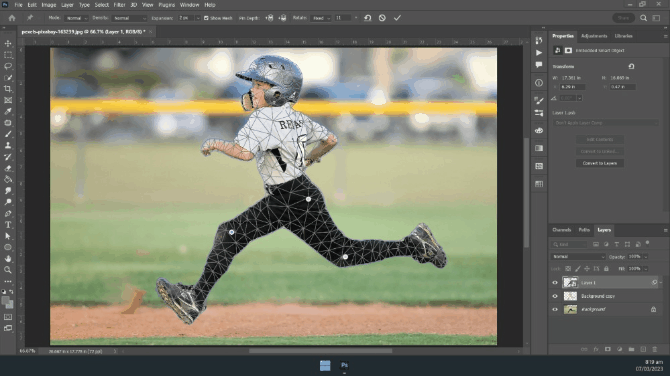This screenshot has height=376, width=670.
Task: Open the Mode dropdown in options bar
Action: [x=76, y=18]
